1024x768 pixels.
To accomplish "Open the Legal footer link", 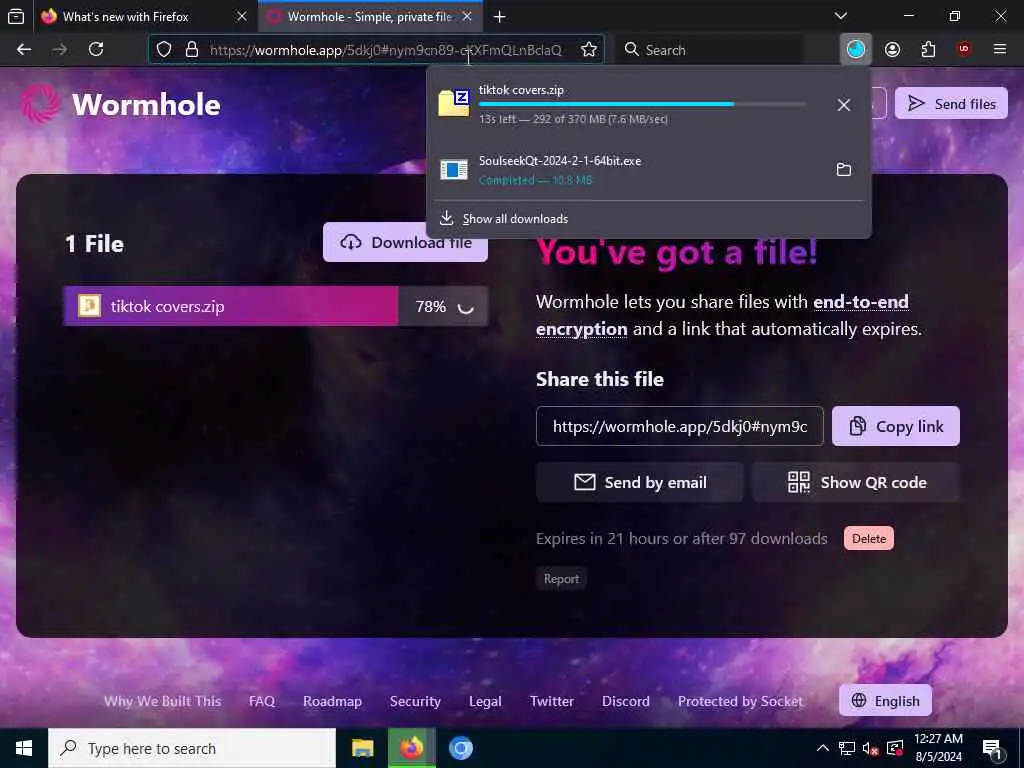I will point(485,701).
